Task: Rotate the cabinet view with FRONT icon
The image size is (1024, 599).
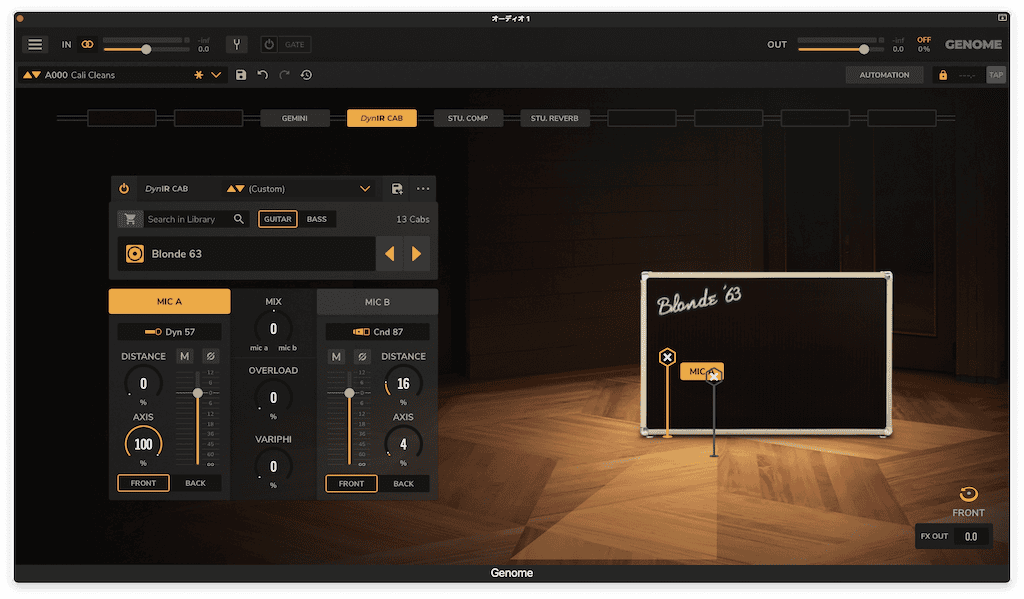Action: point(968,494)
